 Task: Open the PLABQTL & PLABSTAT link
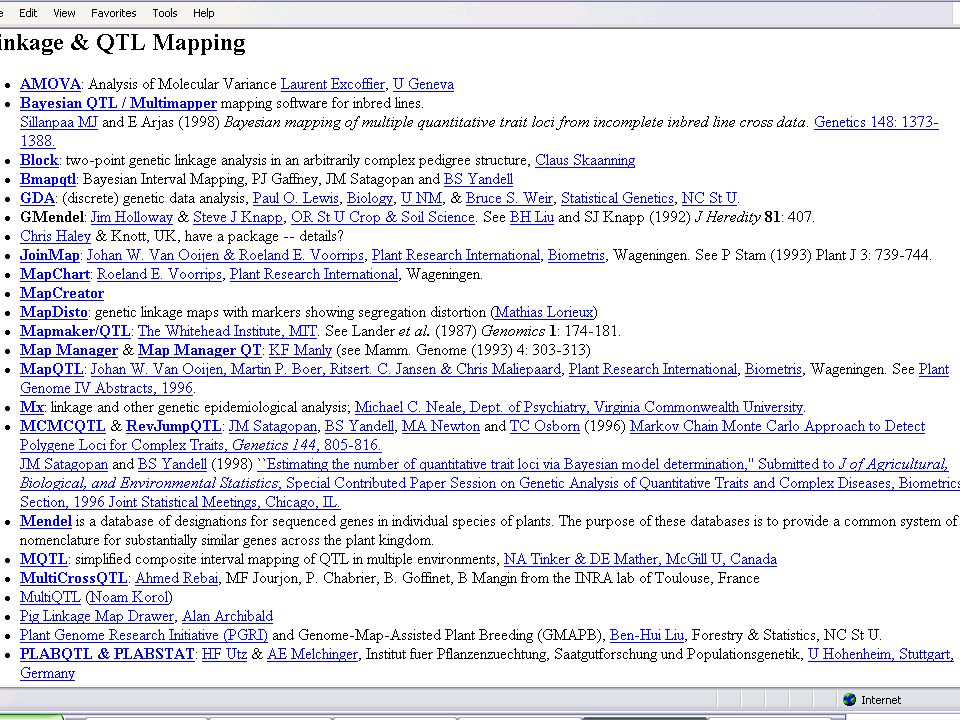coord(107,654)
